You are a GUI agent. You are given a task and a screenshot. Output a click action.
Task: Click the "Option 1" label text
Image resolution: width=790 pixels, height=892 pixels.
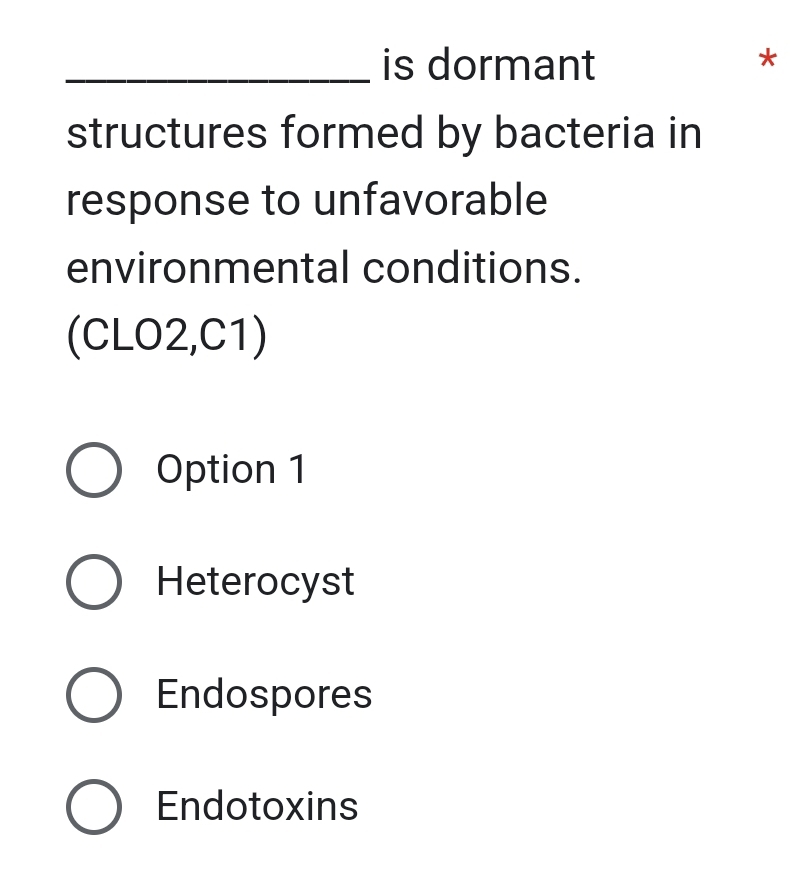232,470
